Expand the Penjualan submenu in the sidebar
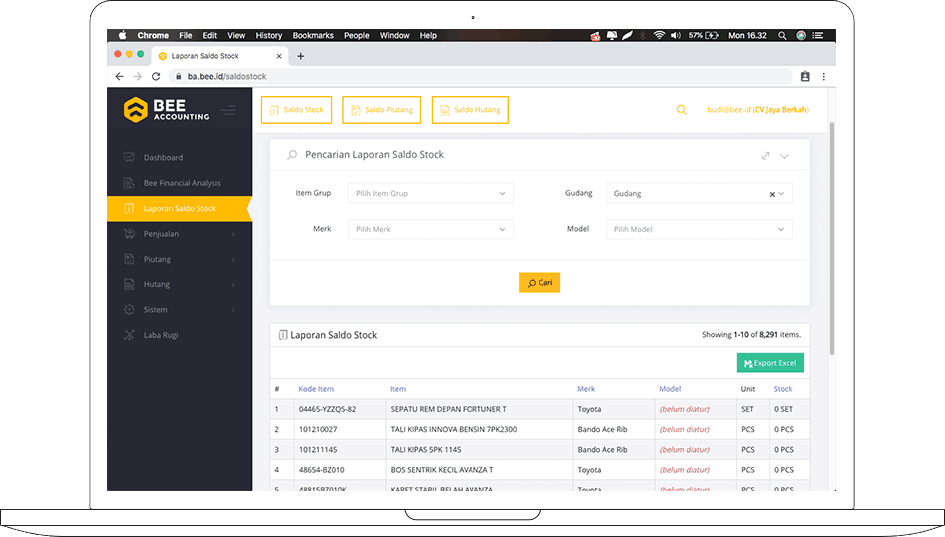 (x=178, y=234)
